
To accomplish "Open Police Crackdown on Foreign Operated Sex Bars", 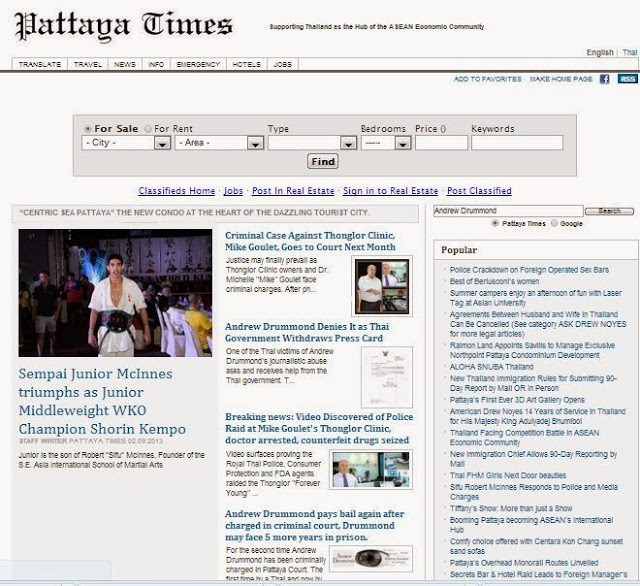I will point(529,270).
